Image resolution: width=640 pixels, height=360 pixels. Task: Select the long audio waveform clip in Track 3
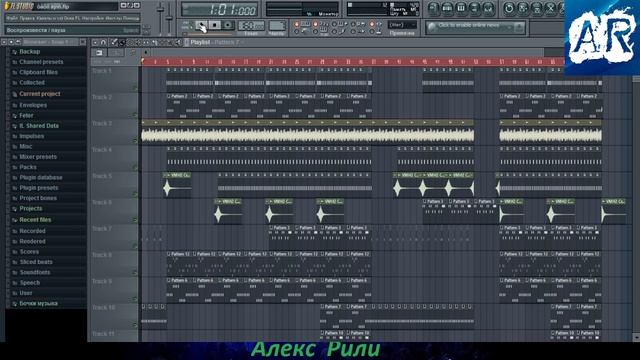pos(307,131)
